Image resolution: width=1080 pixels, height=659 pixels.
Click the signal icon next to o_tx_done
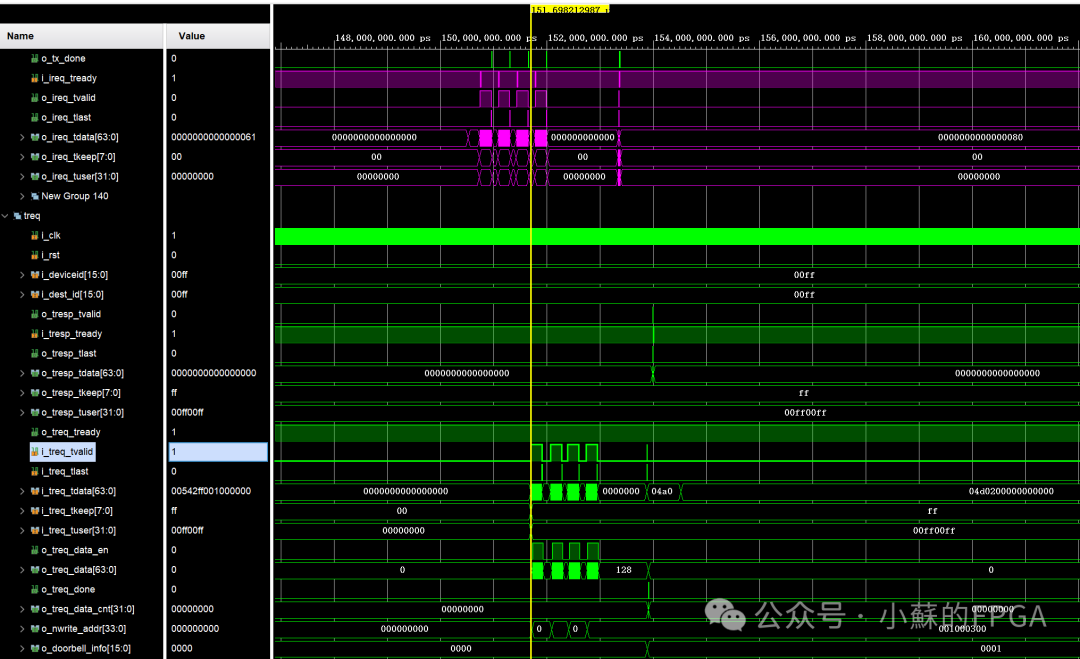[x=33, y=58]
